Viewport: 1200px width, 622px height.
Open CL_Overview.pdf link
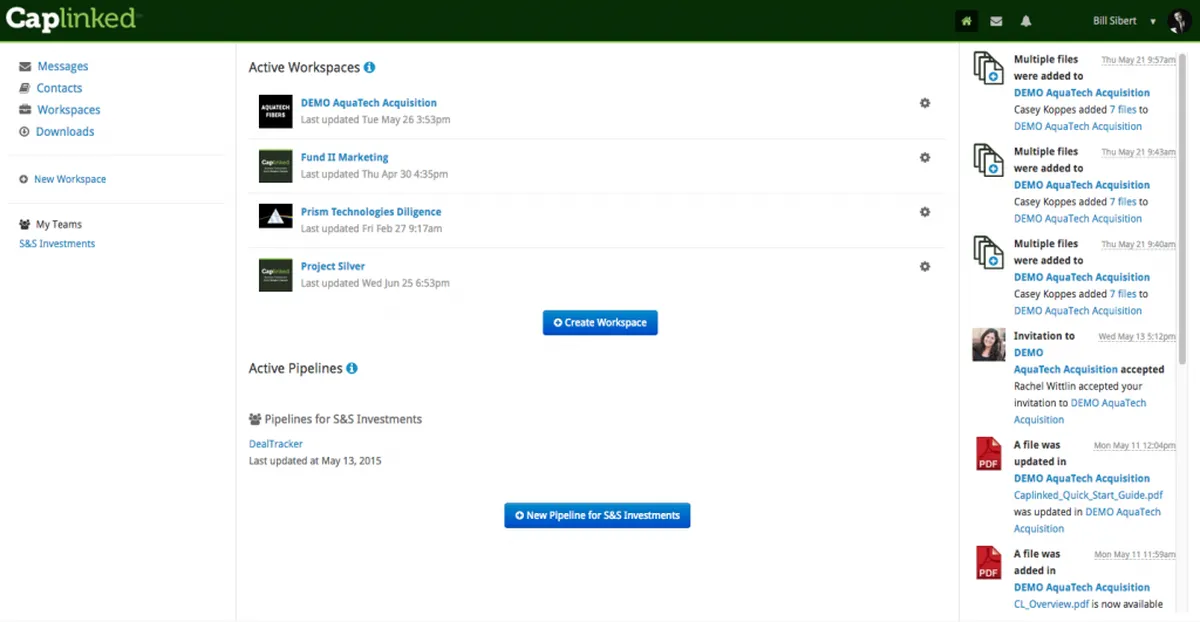[x=1051, y=604]
